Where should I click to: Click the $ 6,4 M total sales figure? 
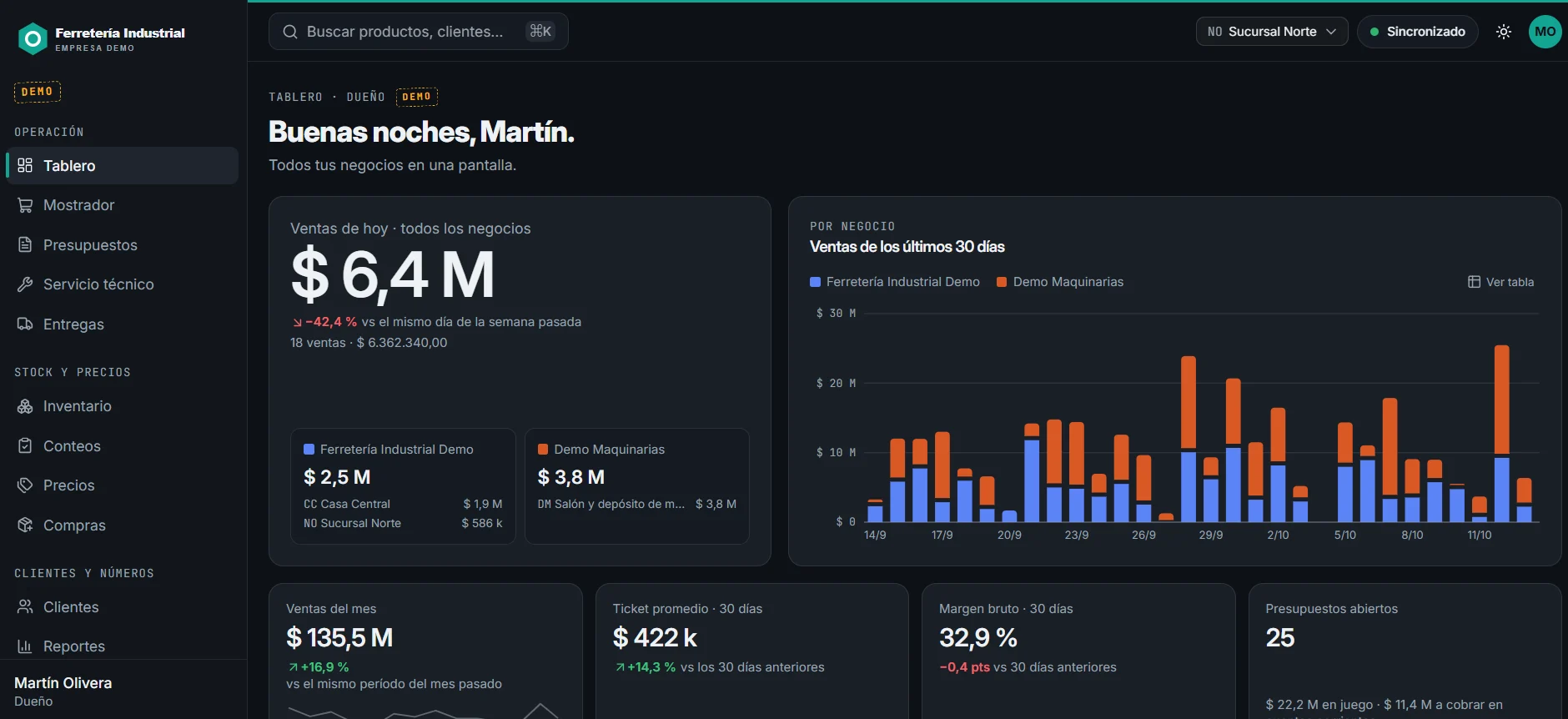click(x=393, y=275)
